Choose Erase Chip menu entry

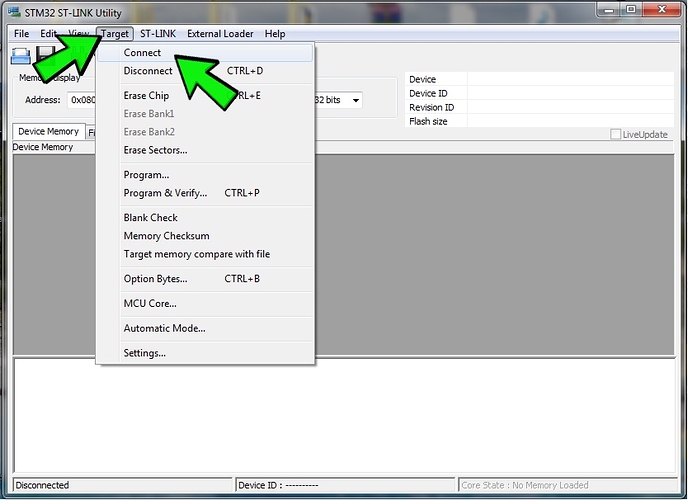[x=205, y=96]
